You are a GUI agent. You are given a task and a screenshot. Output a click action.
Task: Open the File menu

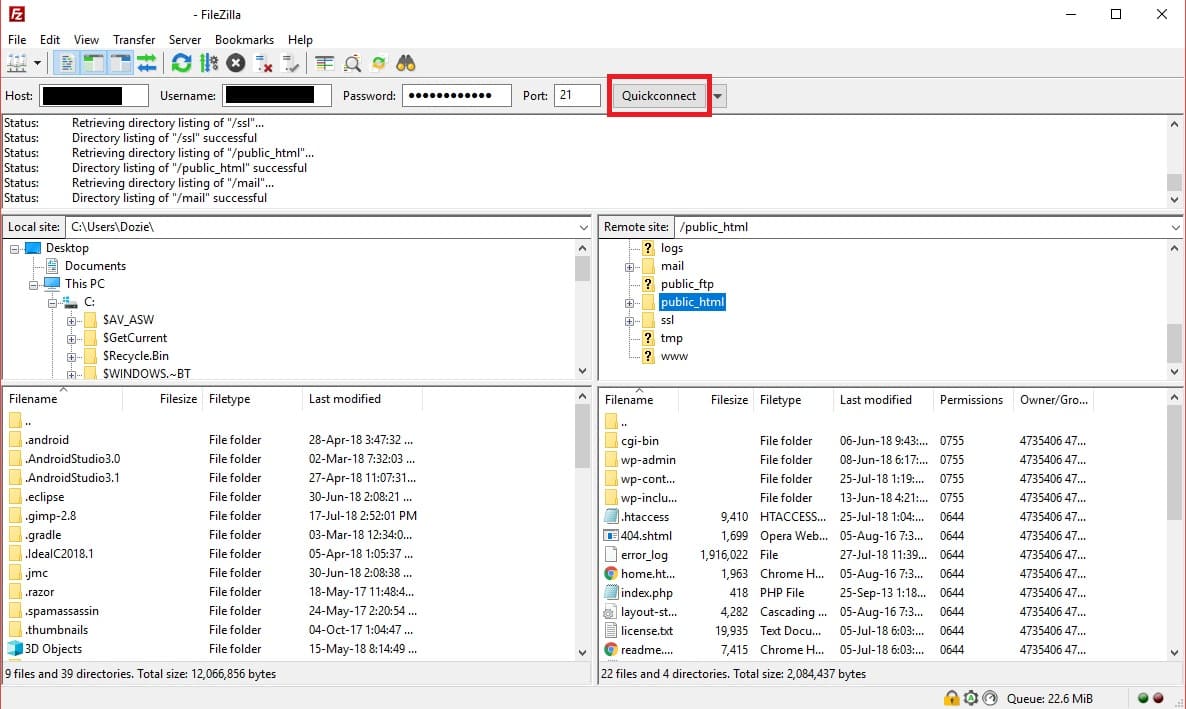(17, 39)
